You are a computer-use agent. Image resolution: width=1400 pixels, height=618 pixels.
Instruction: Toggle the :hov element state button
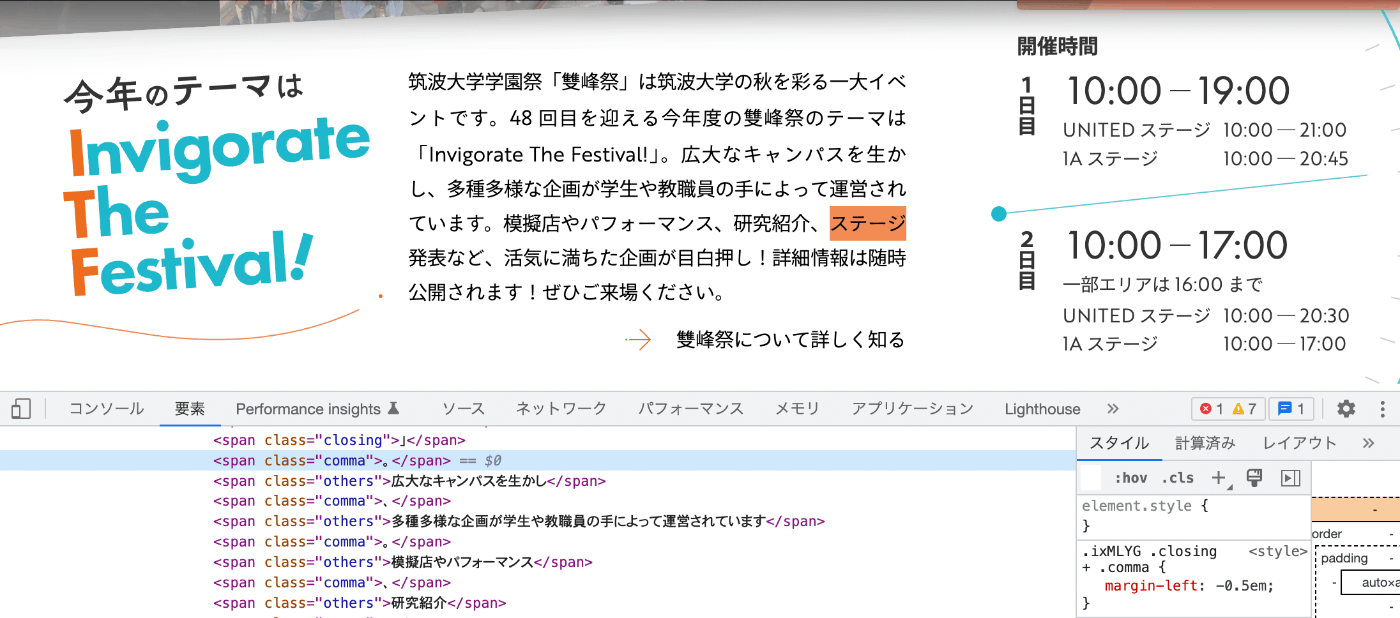[1130, 478]
